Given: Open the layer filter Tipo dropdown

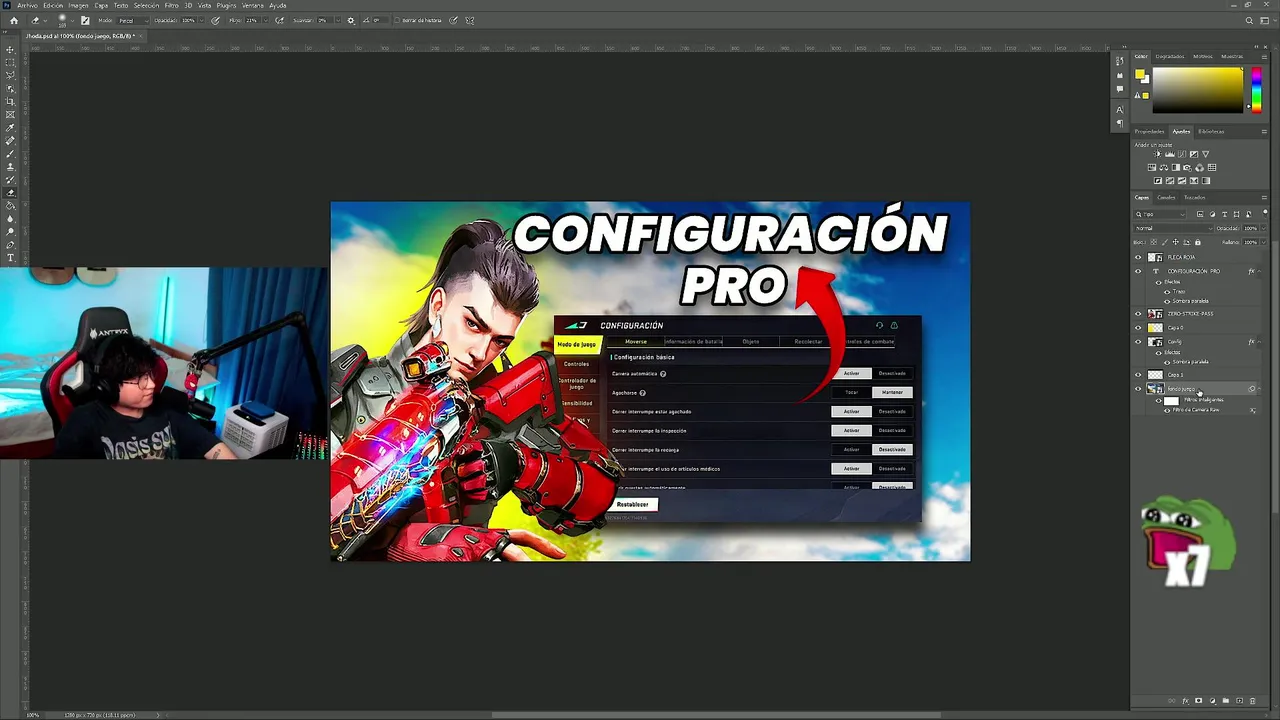Looking at the screenshot, I should (1160, 214).
